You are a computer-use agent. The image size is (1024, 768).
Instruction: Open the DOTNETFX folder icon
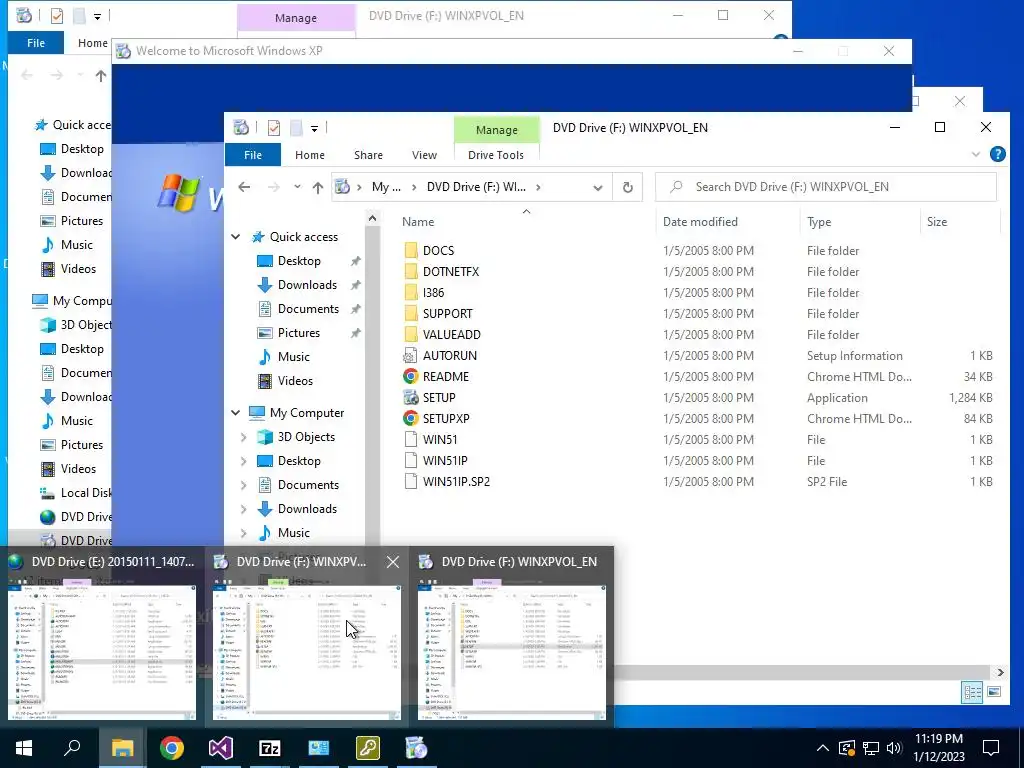click(411, 272)
